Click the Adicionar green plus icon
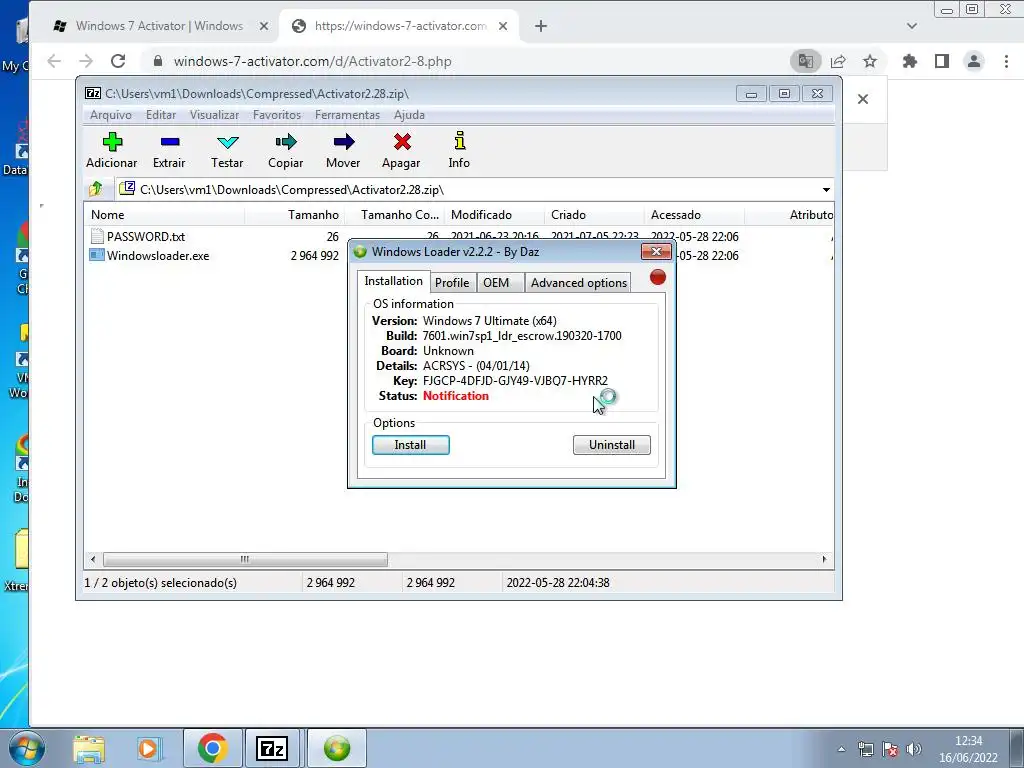This screenshot has height=768, width=1024. (112, 142)
